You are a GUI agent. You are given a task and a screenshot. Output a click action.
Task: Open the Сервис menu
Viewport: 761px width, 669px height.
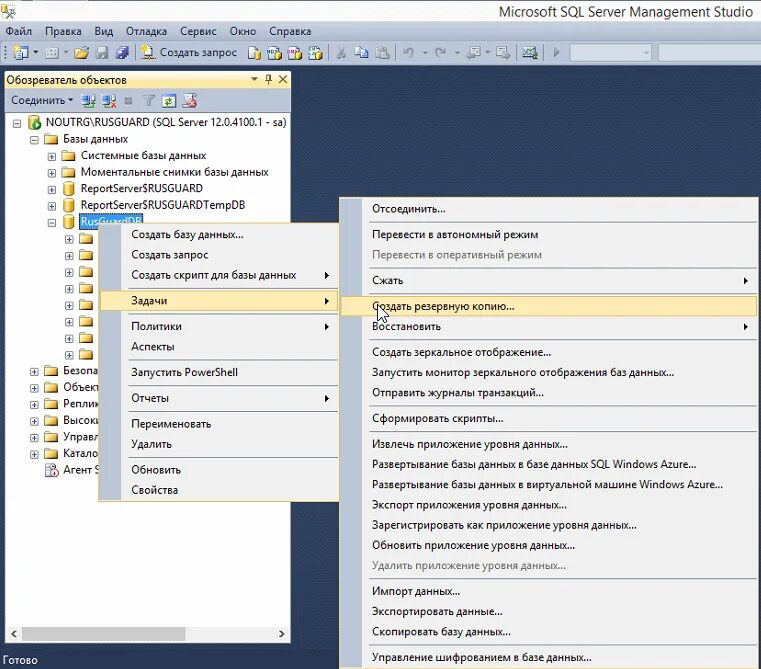pos(198,31)
